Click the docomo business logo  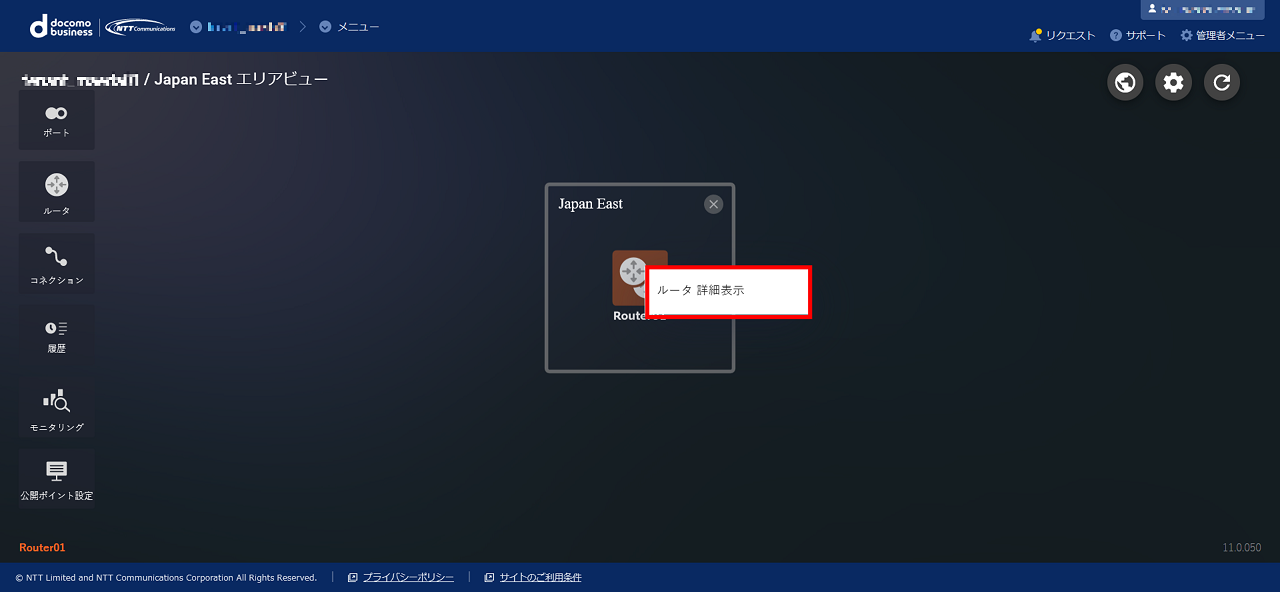(61, 27)
